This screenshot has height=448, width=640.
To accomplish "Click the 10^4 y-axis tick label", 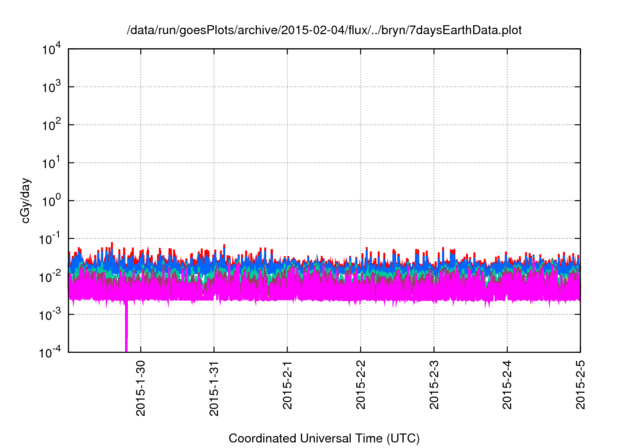I will [x=51, y=49].
